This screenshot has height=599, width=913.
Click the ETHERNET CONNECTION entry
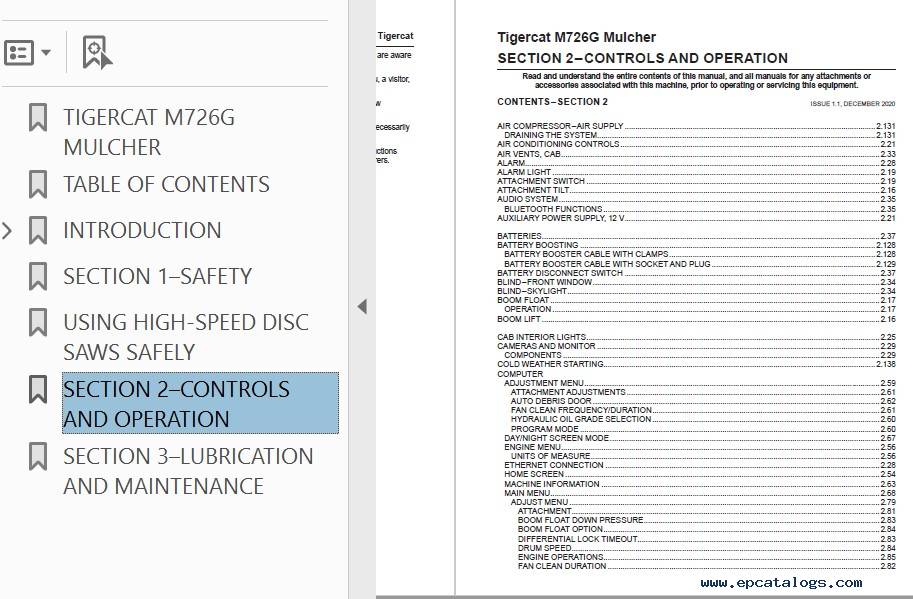[x=700, y=465]
